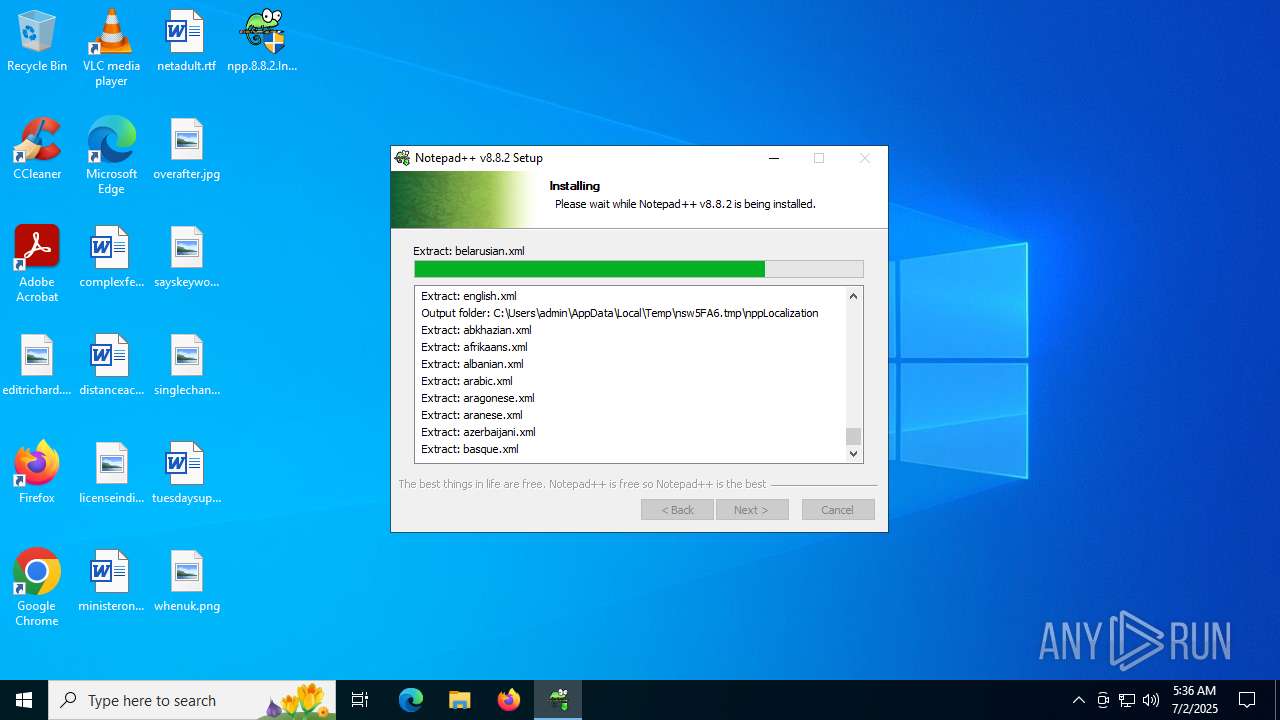Select the licenseindi... image file
1280x720 pixels.
pos(111,473)
